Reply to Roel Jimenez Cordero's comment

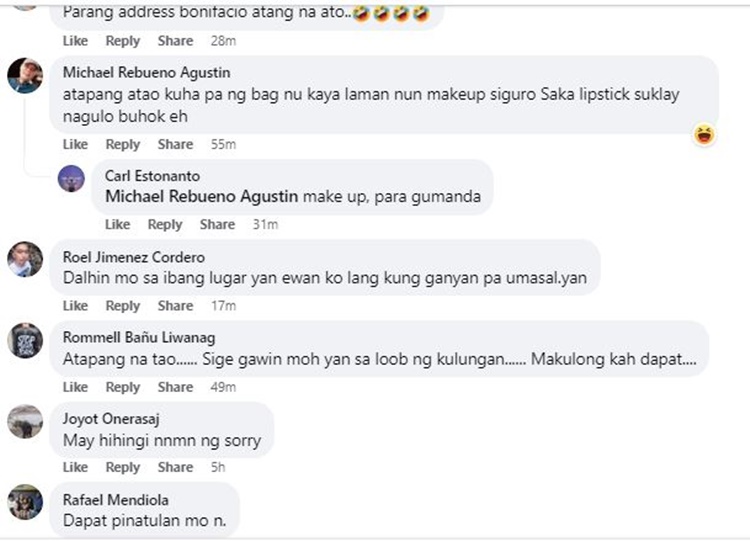point(123,306)
